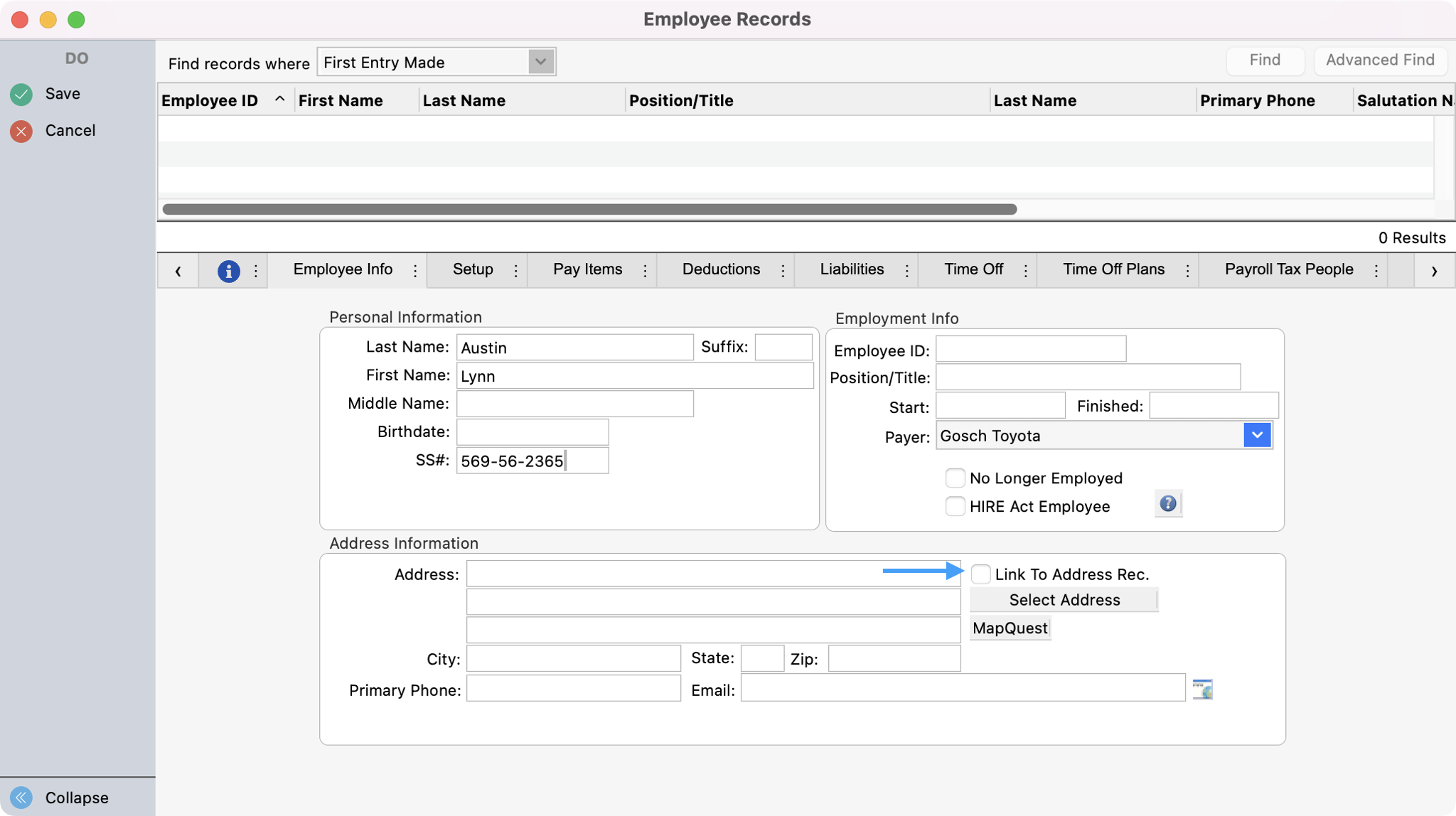
Task: Switch to the Pay Items tab
Action: click(x=587, y=269)
